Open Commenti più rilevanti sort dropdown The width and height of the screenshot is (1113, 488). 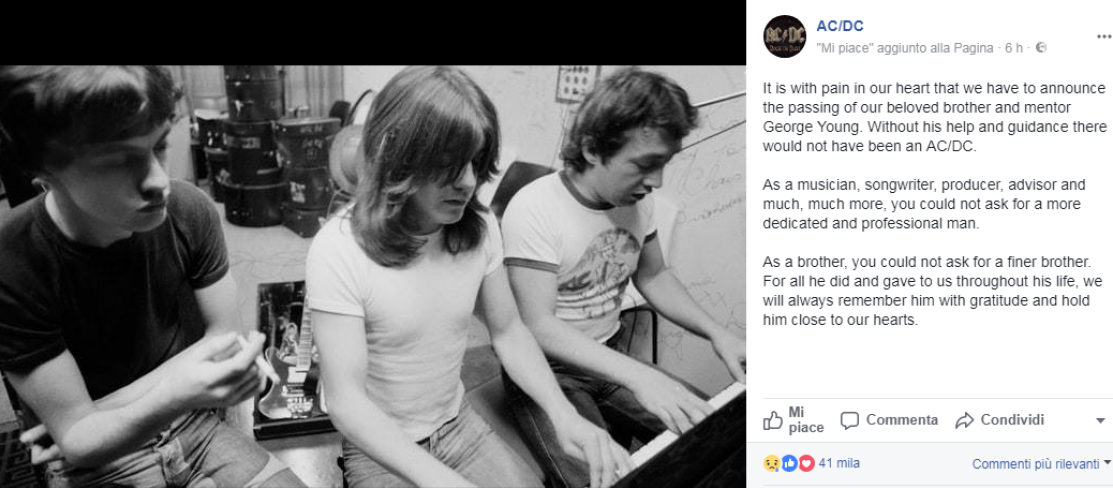[x=1041, y=464]
